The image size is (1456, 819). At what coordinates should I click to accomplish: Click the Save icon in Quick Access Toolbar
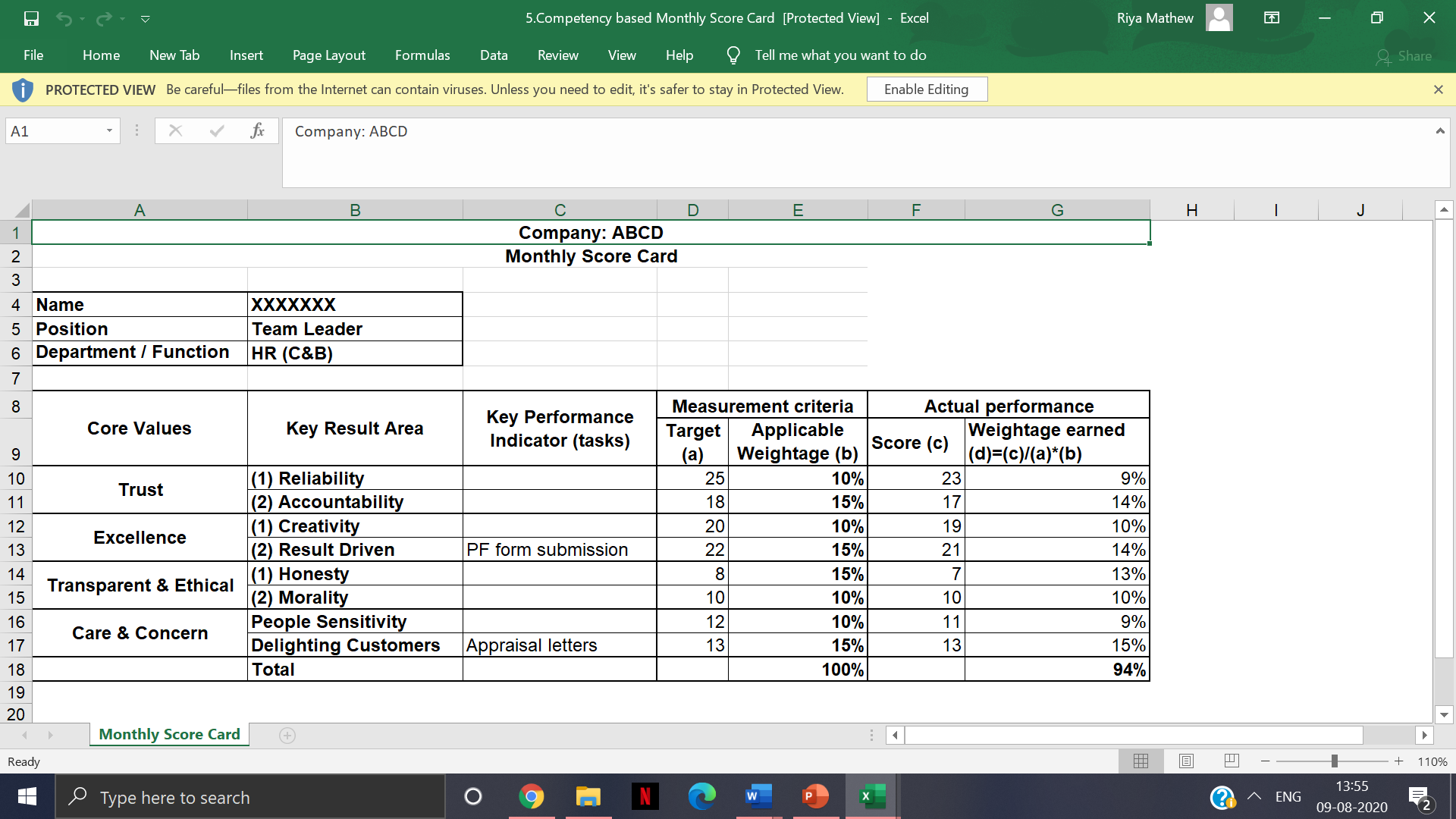pos(31,17)
